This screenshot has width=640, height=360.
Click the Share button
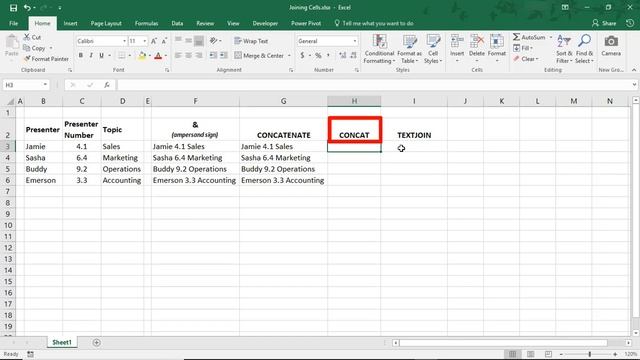[604, 24]
